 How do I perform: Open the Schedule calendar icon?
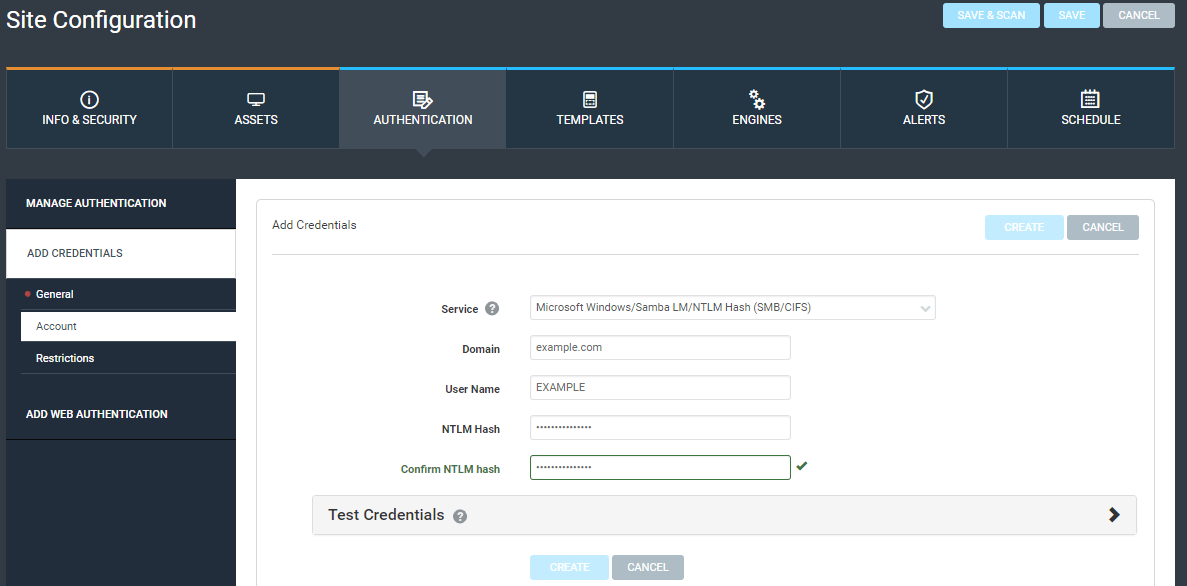1090,98
